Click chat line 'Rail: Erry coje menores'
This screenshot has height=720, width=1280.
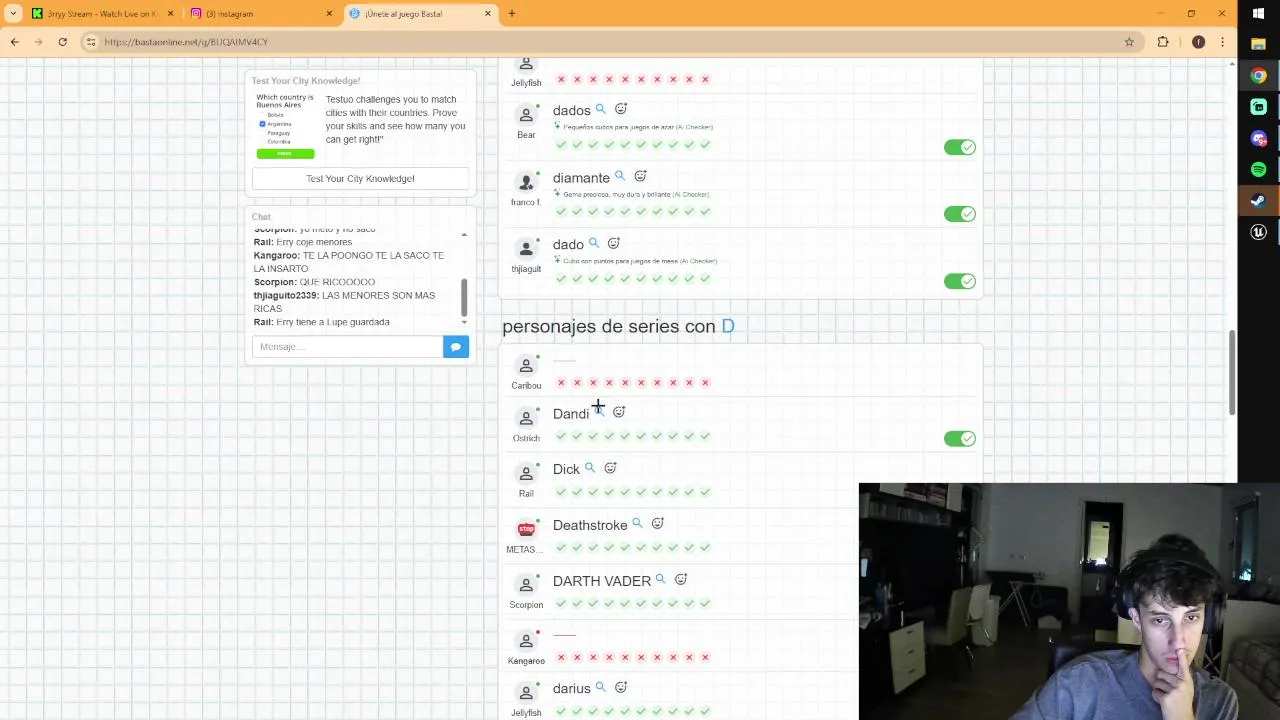point(303,242)
